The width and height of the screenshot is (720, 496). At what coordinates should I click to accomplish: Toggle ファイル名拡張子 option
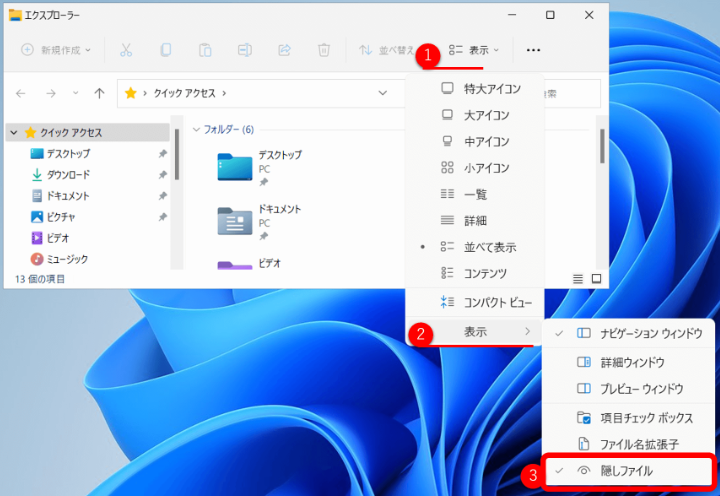tap(628, 444)
